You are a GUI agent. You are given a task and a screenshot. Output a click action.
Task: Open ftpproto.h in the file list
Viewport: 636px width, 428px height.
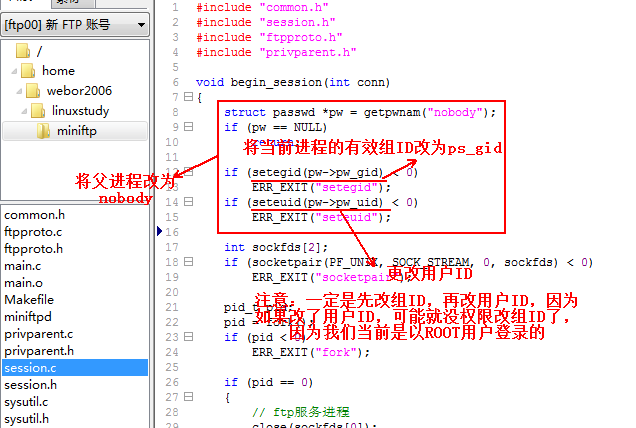pyautogui.click(x=34, y=249)
